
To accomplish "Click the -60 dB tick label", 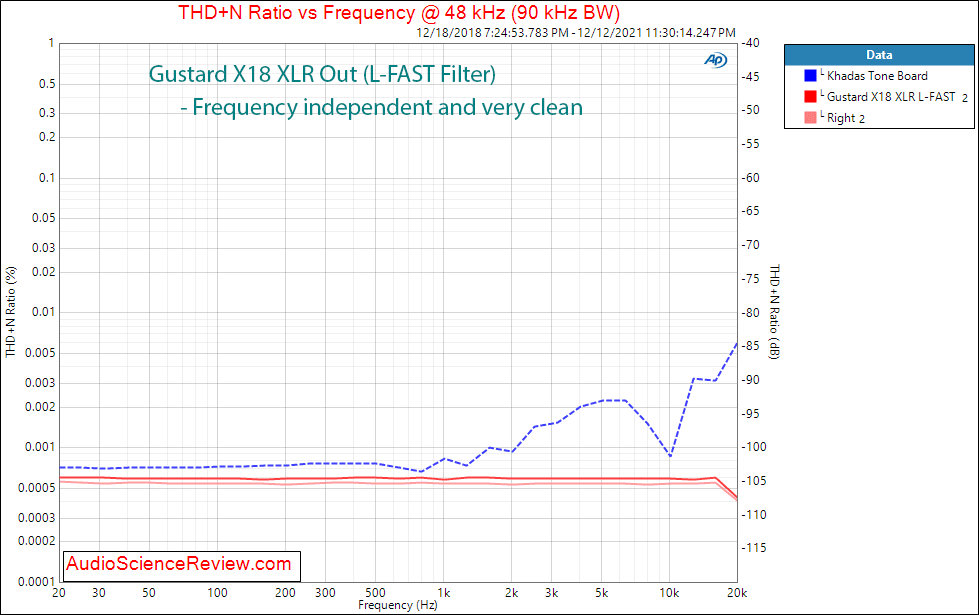I will coord(750,178).
